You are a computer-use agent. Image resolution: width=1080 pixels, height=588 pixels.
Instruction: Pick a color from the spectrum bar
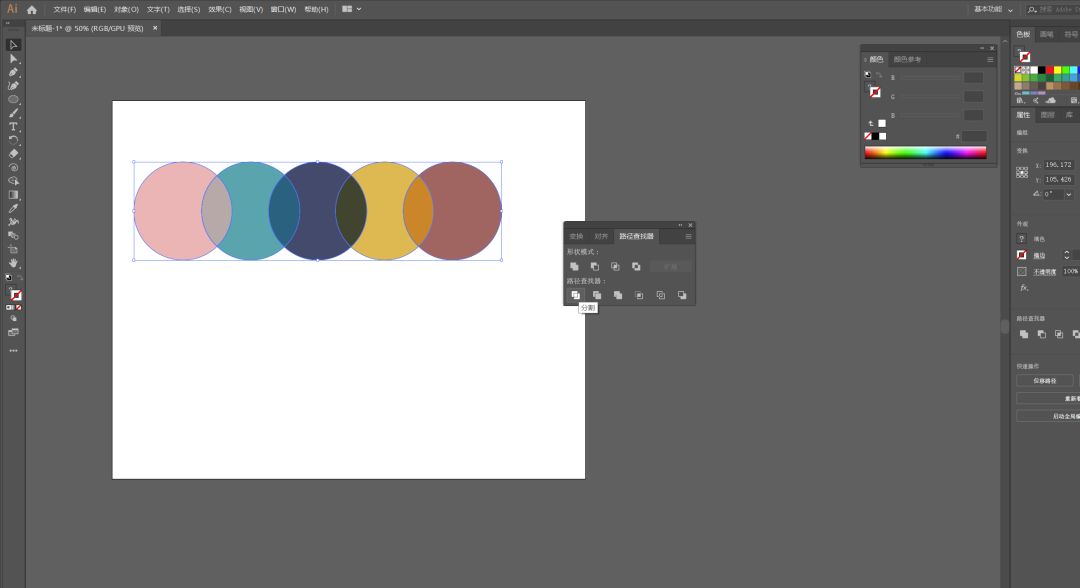click(x=925, y=153)
